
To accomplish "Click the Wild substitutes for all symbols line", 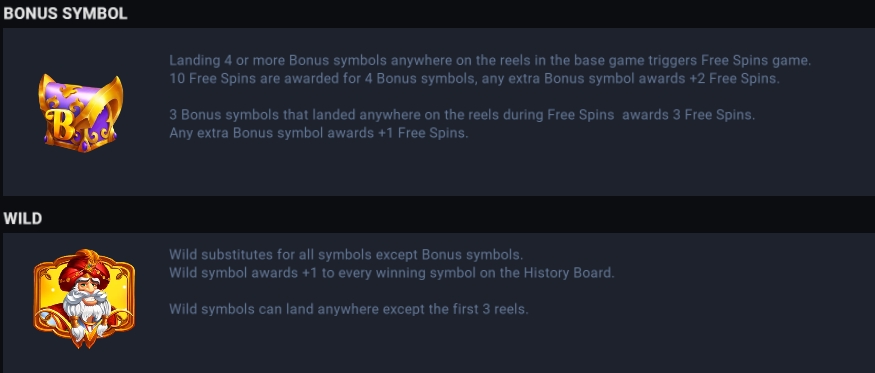I will coord(346,255).
